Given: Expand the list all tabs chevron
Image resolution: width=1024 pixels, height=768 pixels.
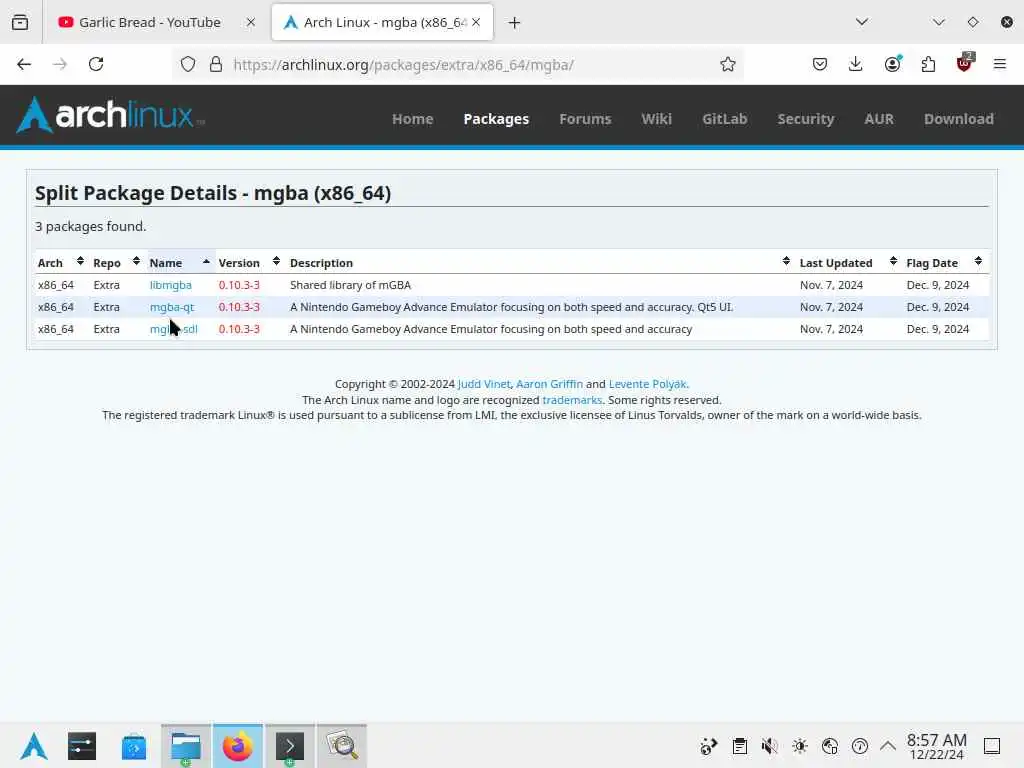Looking at the screenshot, I should pyautogui.click(x=862, y=22).
